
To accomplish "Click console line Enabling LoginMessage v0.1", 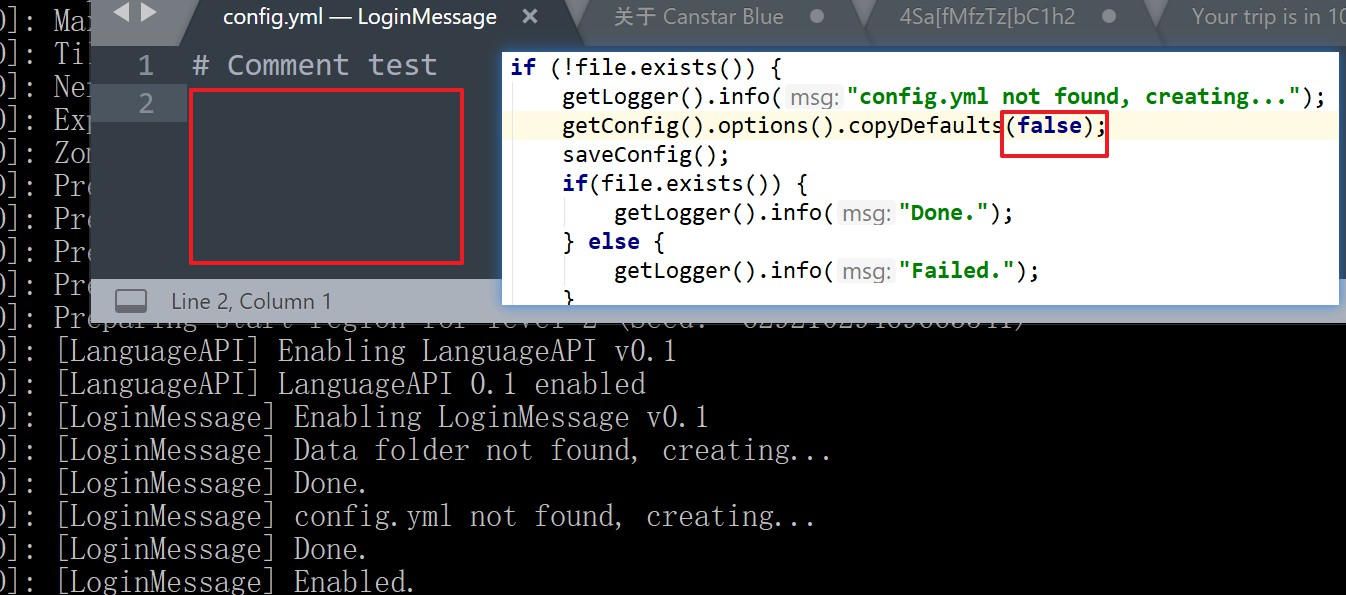I will [x=383, y=417].
